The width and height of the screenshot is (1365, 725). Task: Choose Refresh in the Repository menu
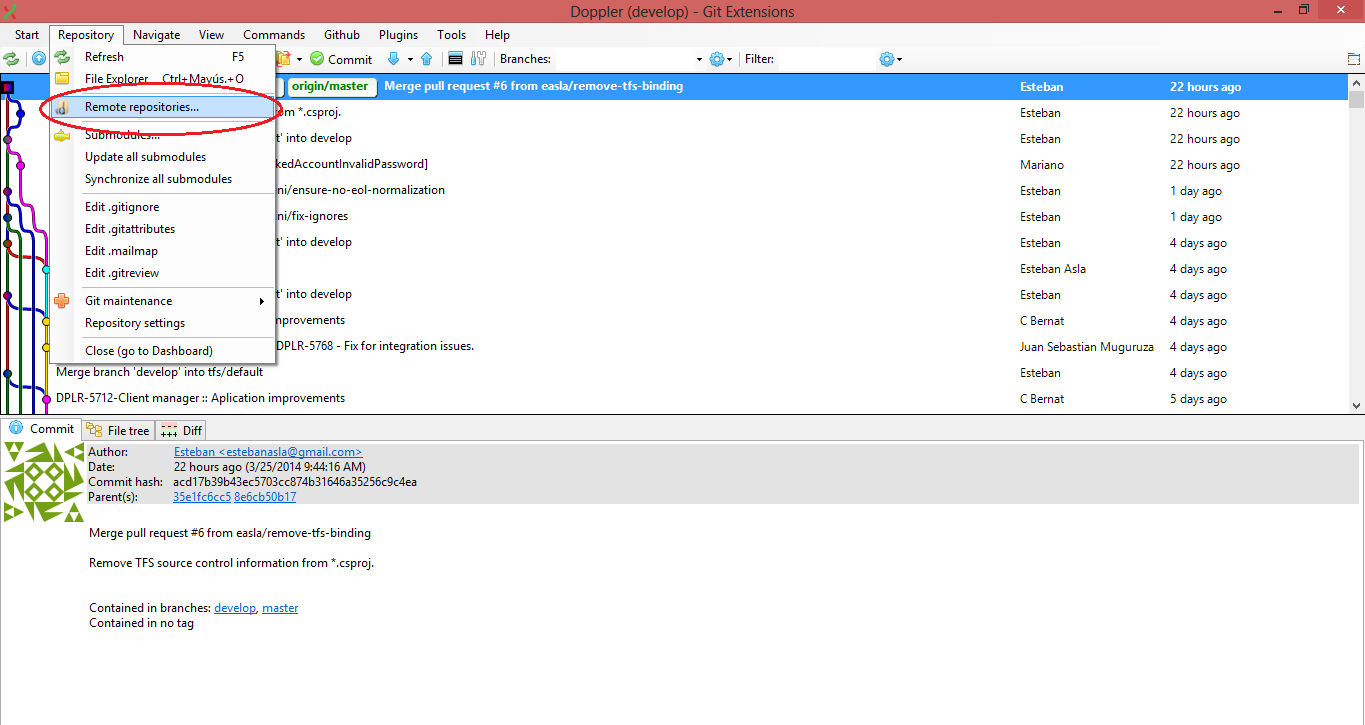(x=162, y=57)
